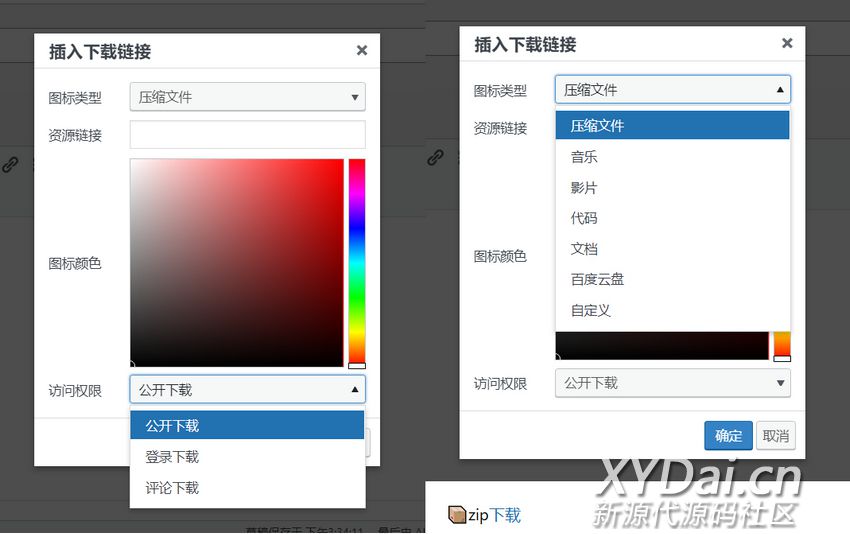This screenshot has height=534, width=850.
Task: Pick 文档 from icon type list
Action: 584,249
